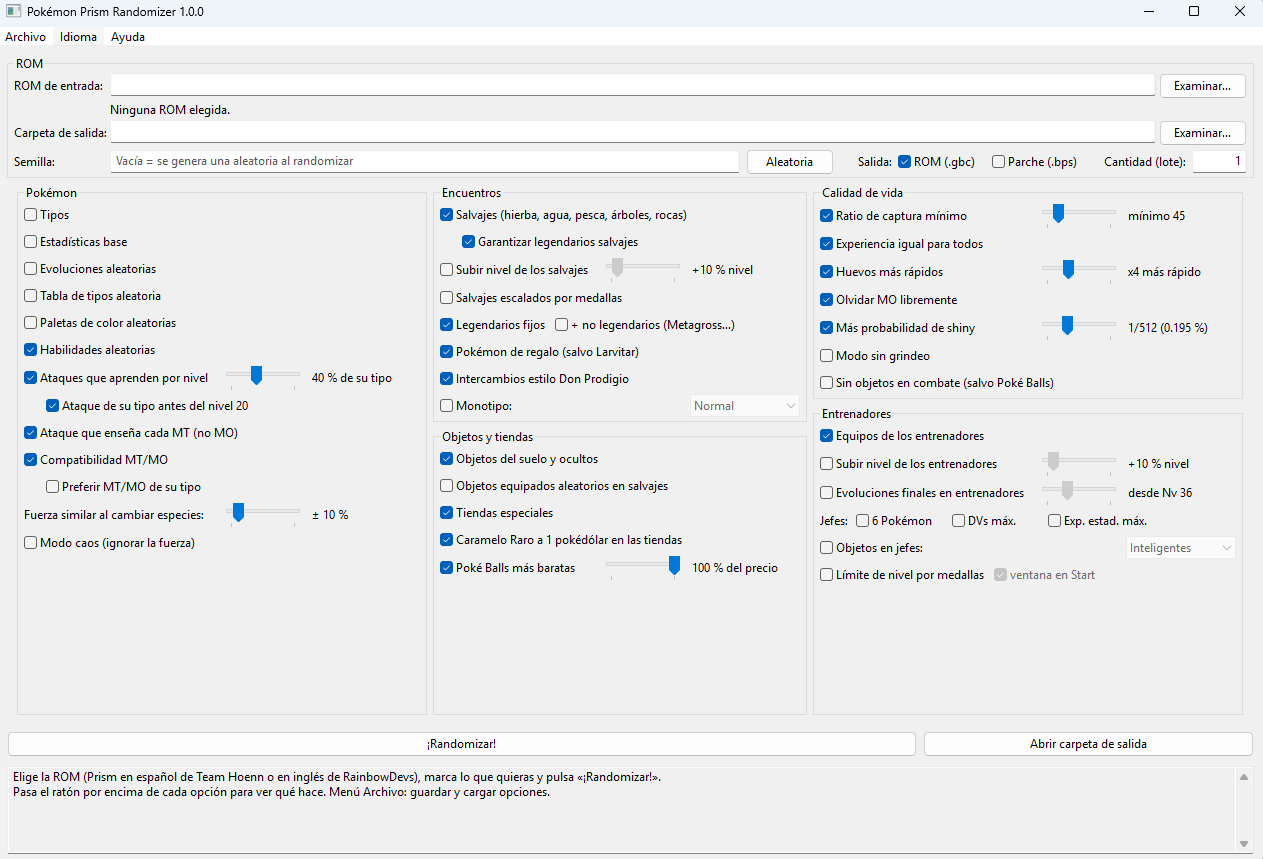This screenshot has height=859, width=1263.
Task: Enable Tabla de tipos aleatoria
Action: [x=31, y=296]
